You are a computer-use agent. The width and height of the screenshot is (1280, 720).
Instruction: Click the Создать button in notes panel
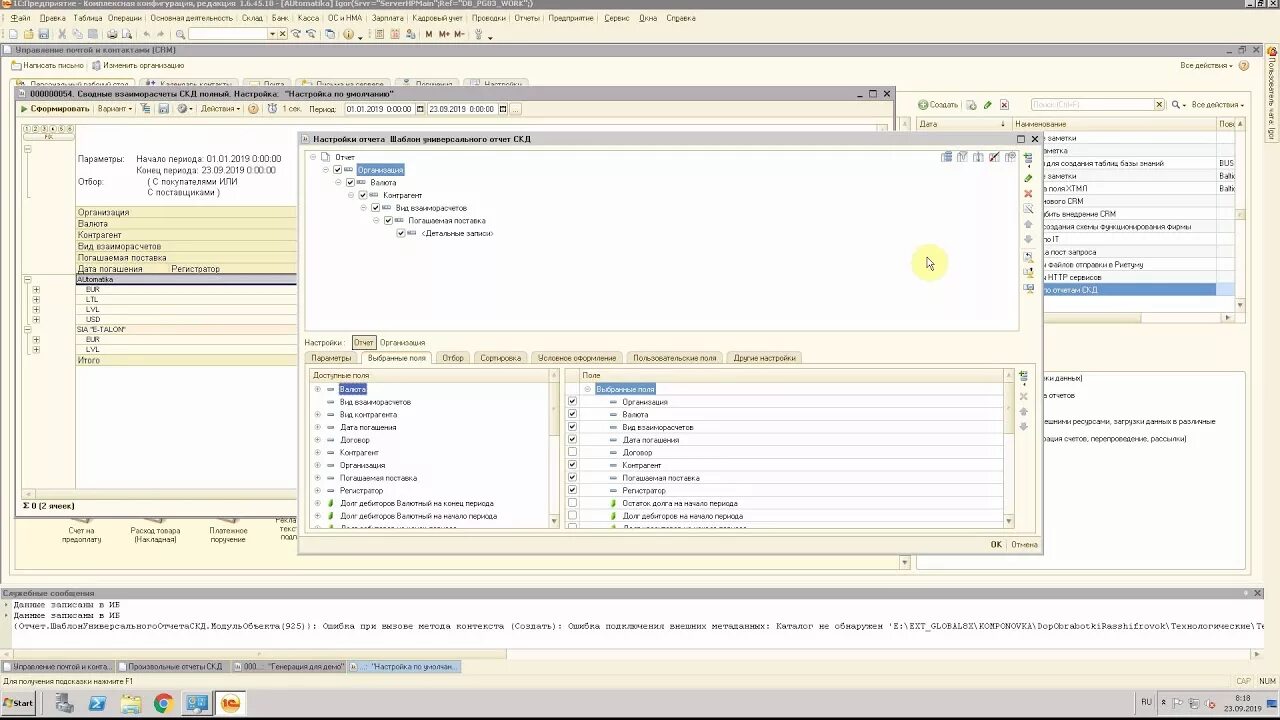938,105
